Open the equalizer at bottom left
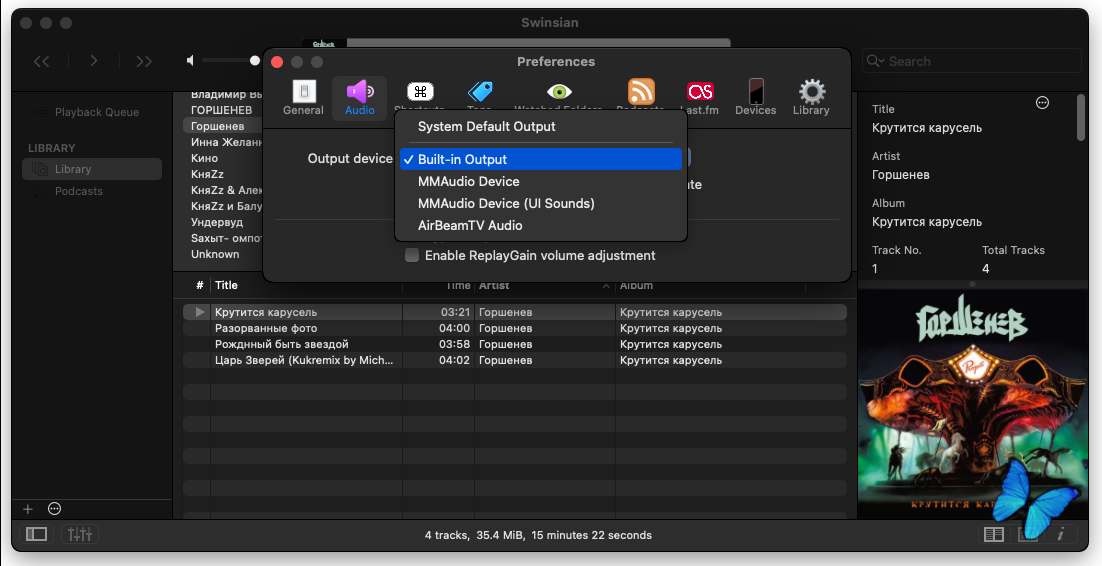This screenshot has height=566, width=1102. [80, 534]
